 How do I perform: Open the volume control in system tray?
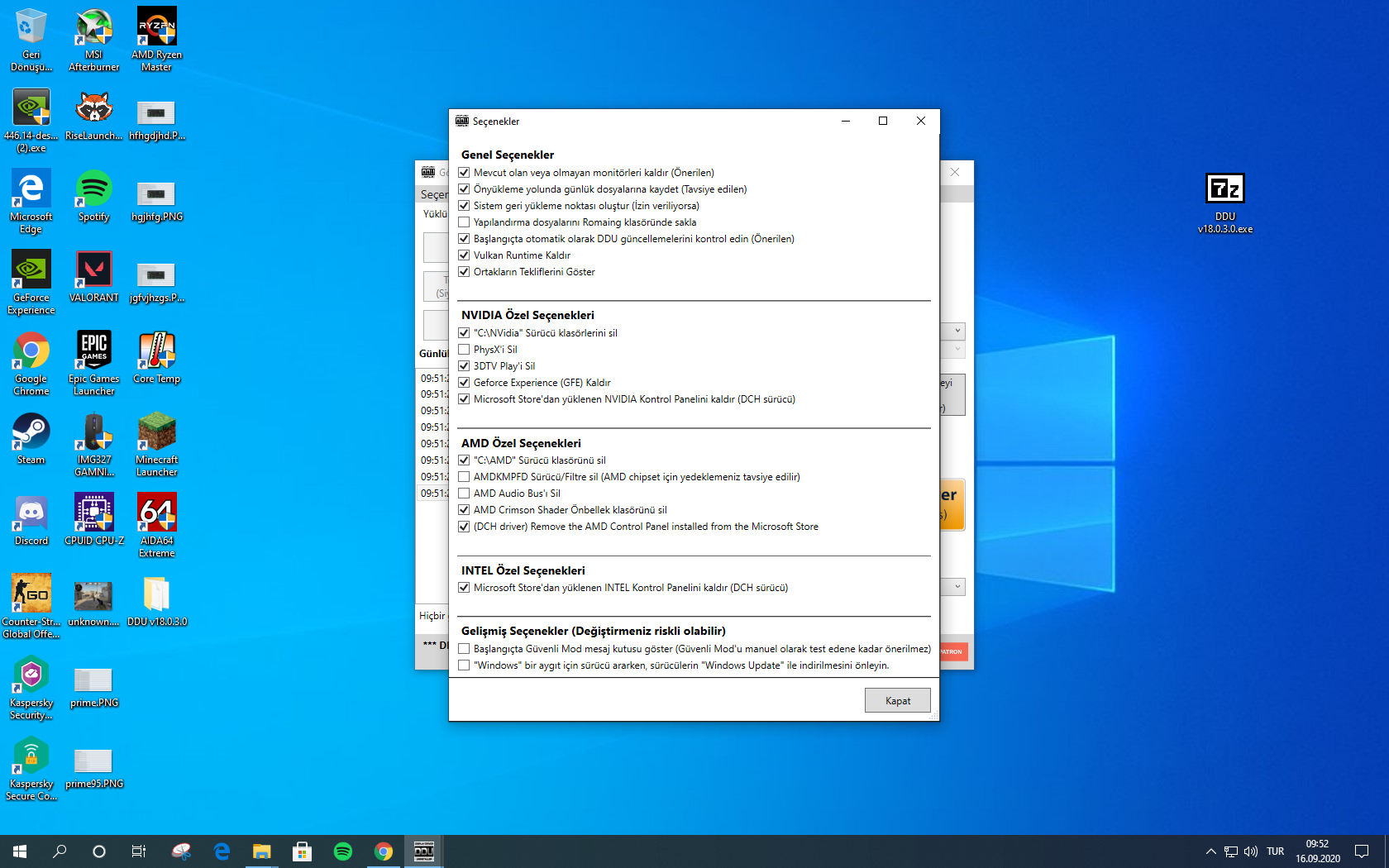tap(1251, 851)
